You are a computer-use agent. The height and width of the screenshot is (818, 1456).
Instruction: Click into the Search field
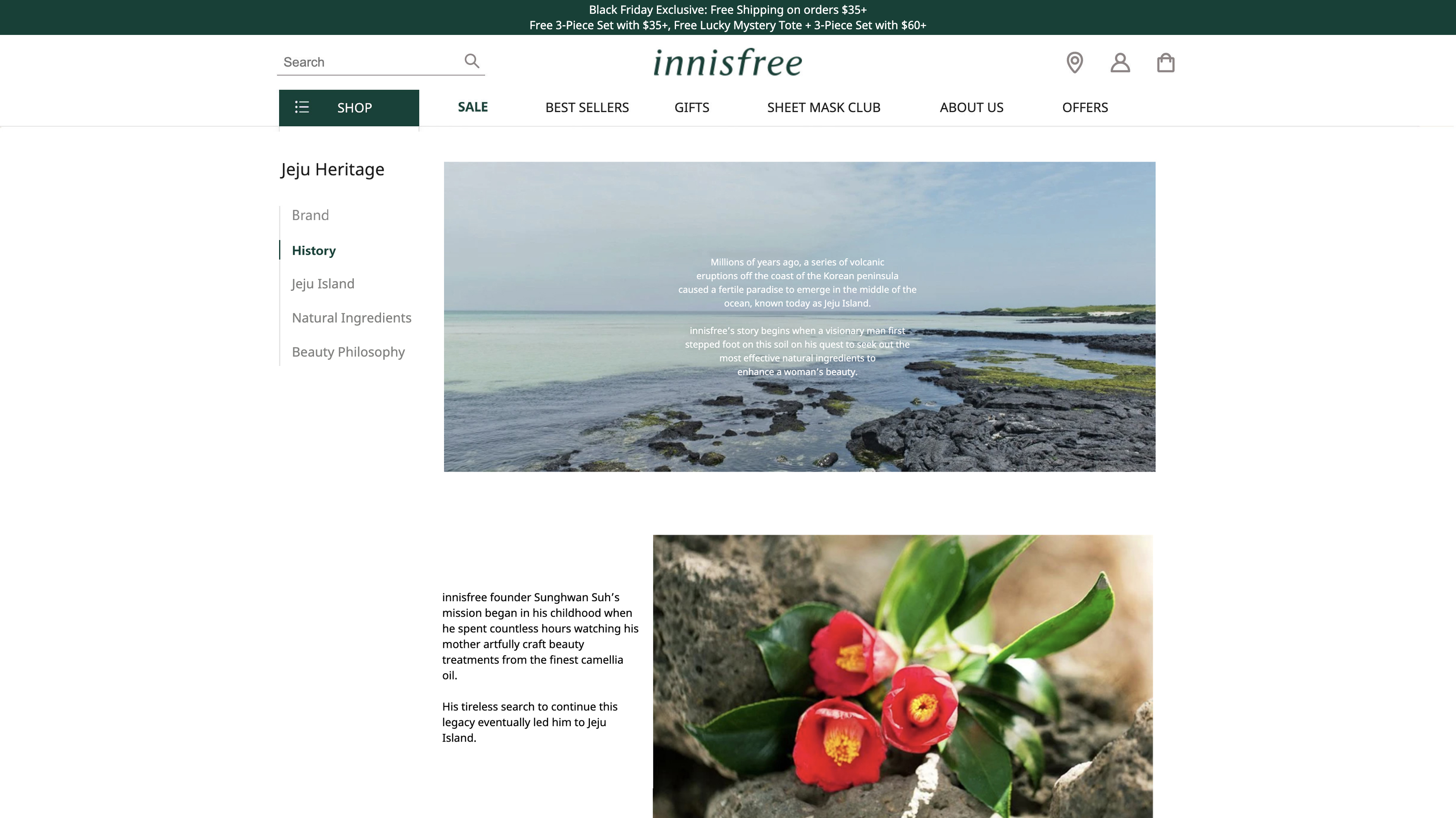pyautogui.click(x=367, y=62)
